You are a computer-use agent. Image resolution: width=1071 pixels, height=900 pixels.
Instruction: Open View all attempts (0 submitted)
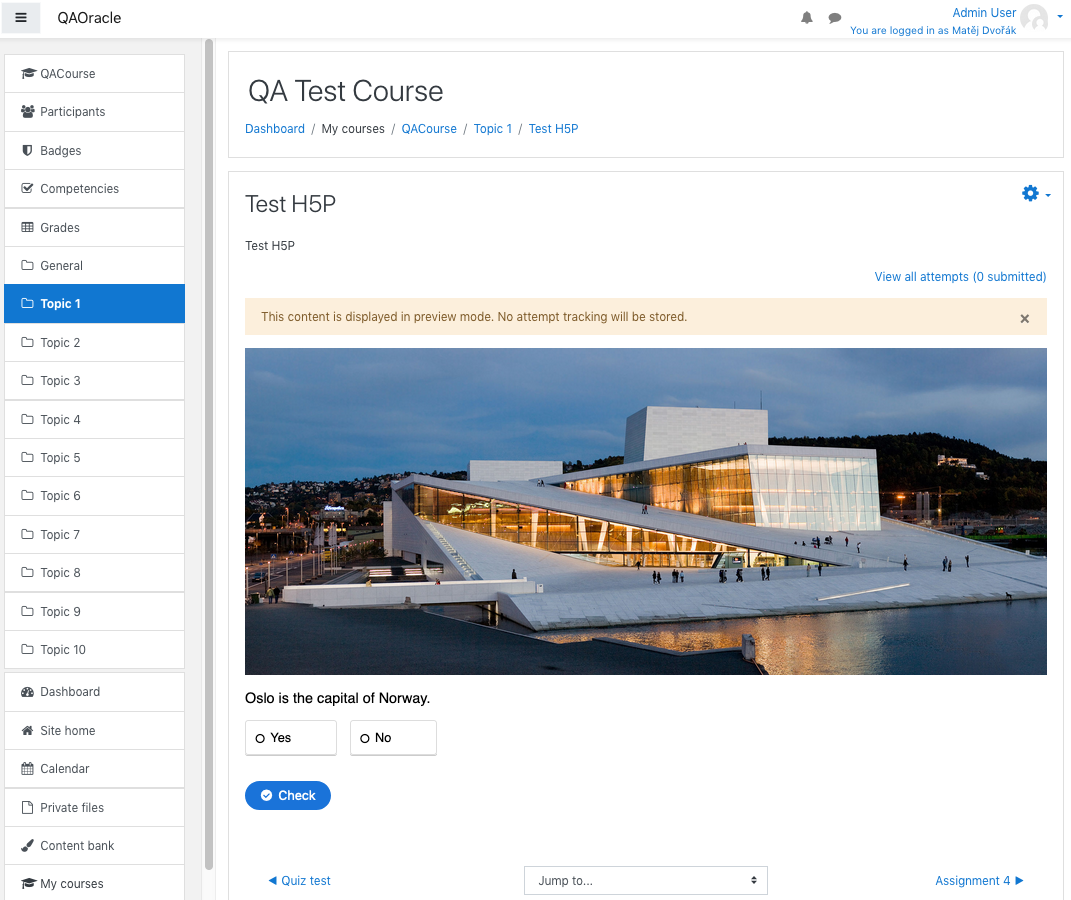[x=960, y=277]
